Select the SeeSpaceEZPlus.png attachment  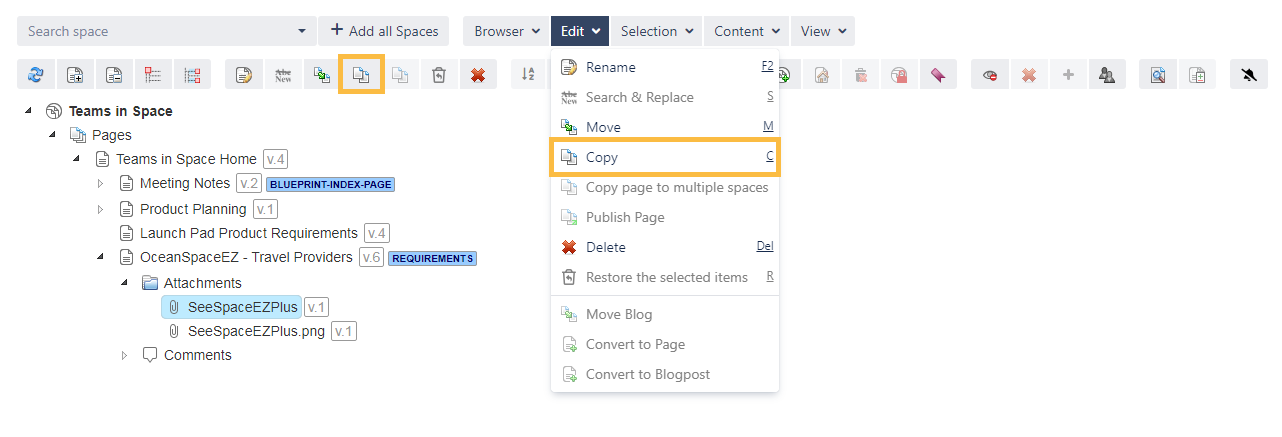255,331
